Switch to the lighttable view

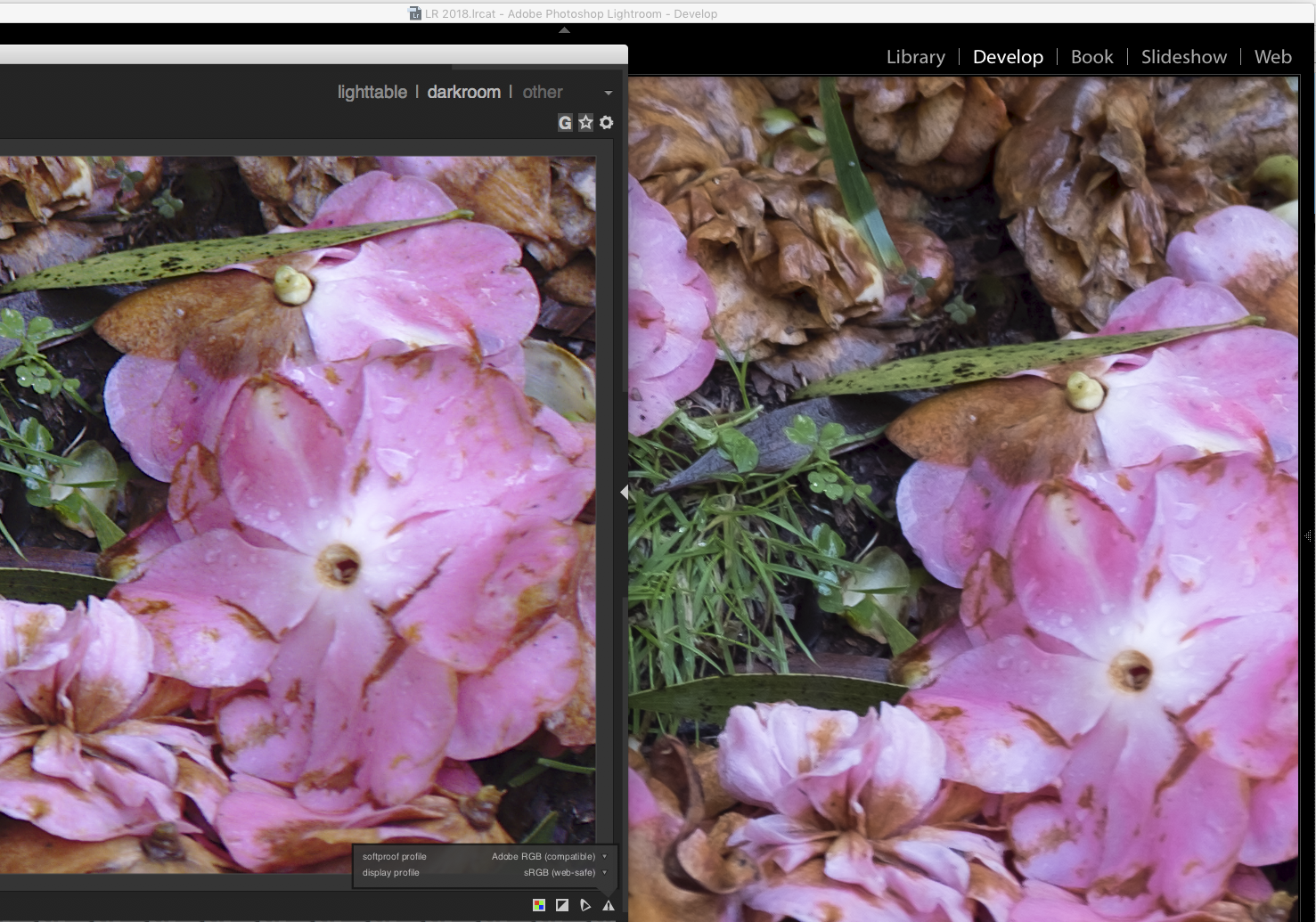tap(372, 92)
